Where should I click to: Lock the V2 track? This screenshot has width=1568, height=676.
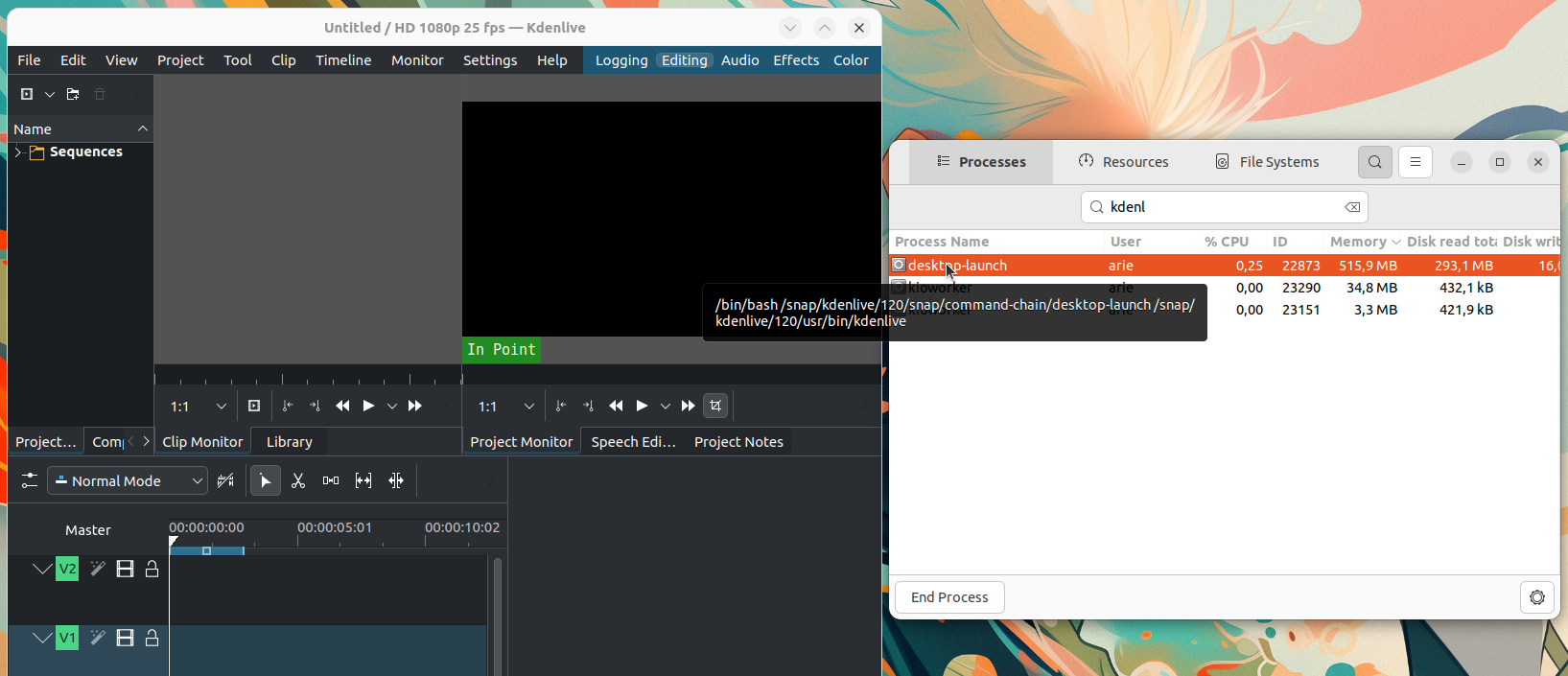152,569
